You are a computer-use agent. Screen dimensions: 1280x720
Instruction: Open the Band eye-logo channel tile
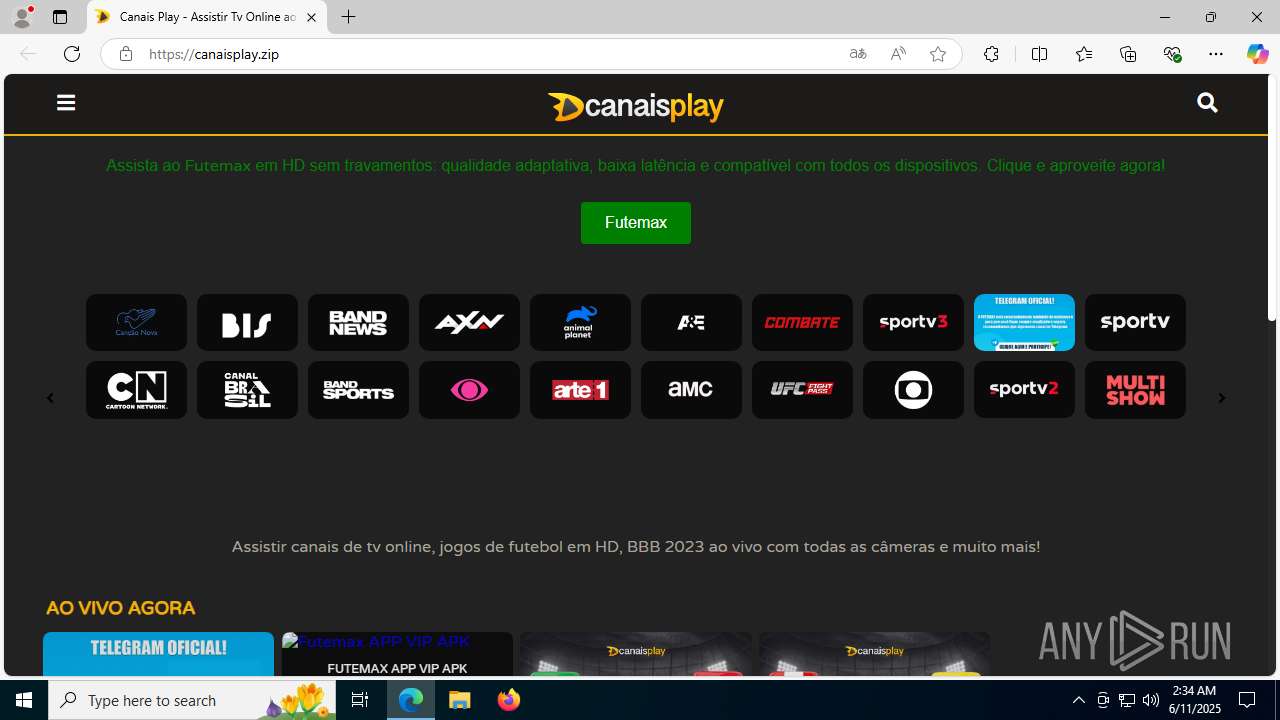(x=469, y=390)
